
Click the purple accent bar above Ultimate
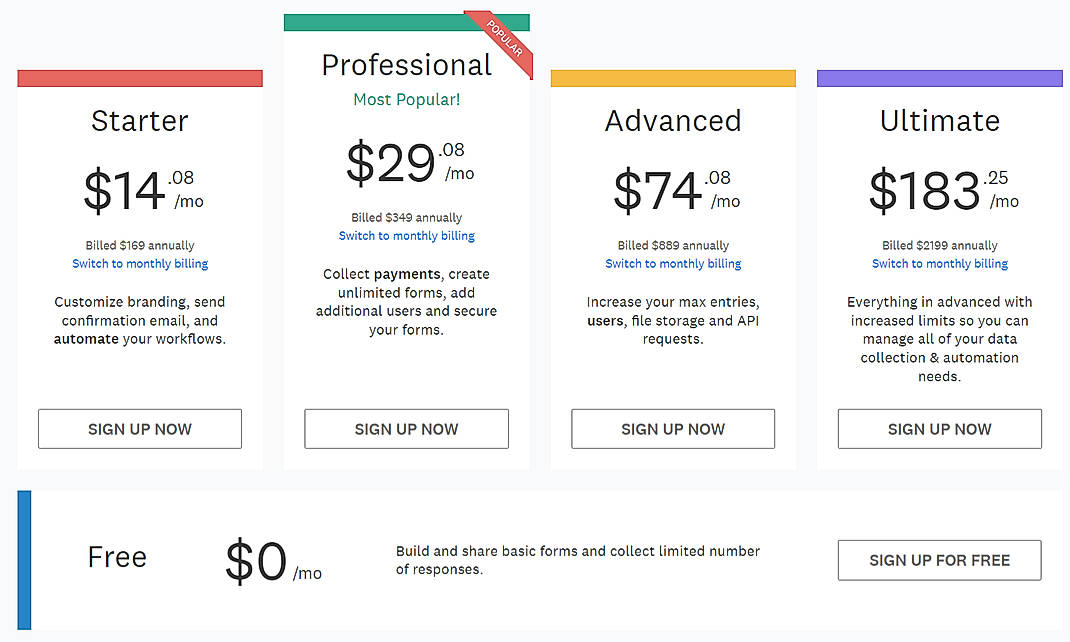click(939, 78)
